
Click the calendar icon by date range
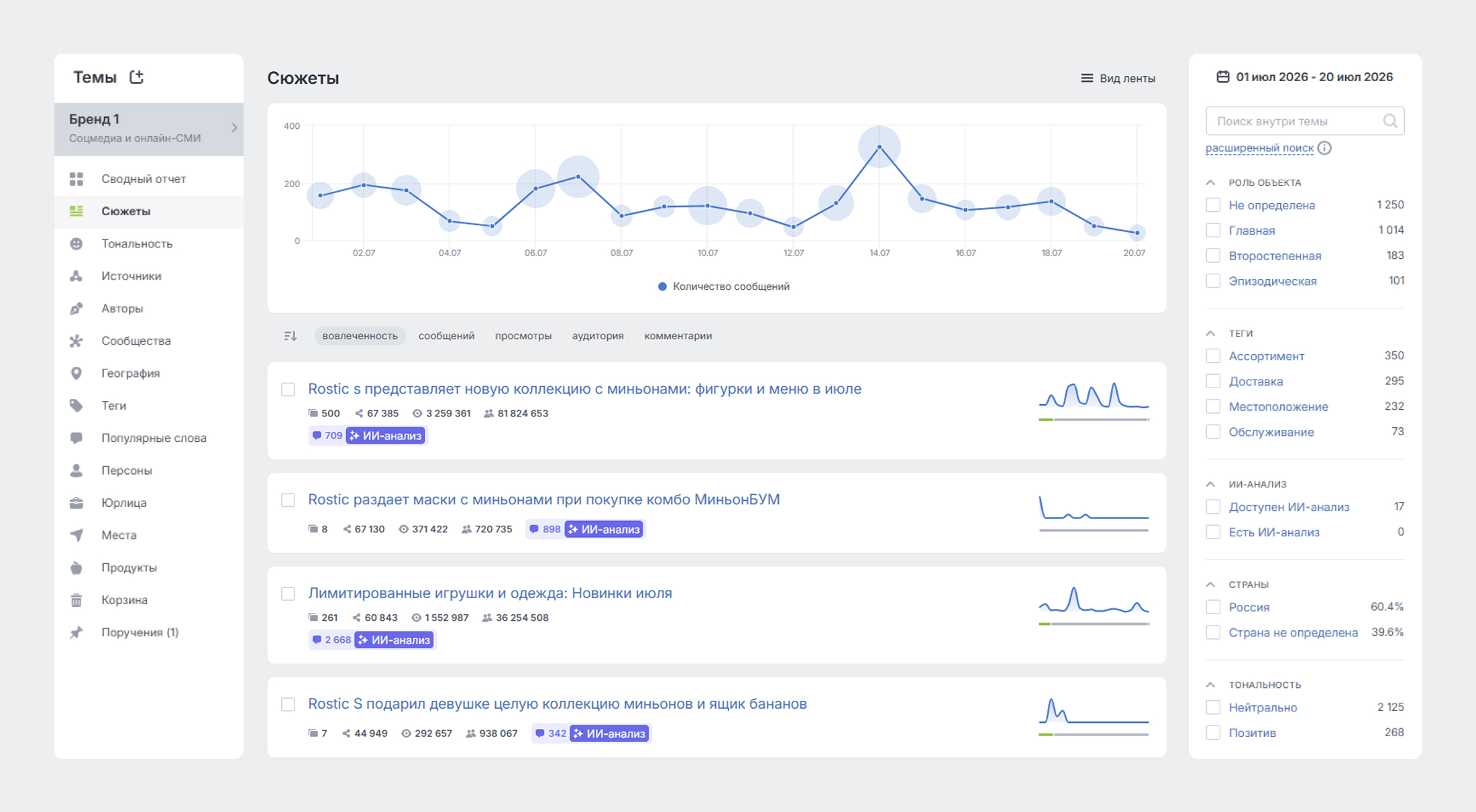pos(1223,77)
